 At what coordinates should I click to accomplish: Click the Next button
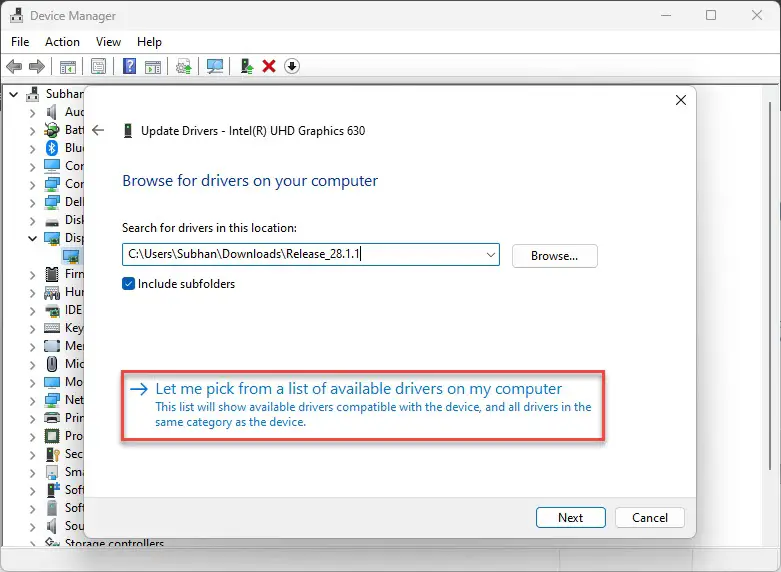point(571,518)
